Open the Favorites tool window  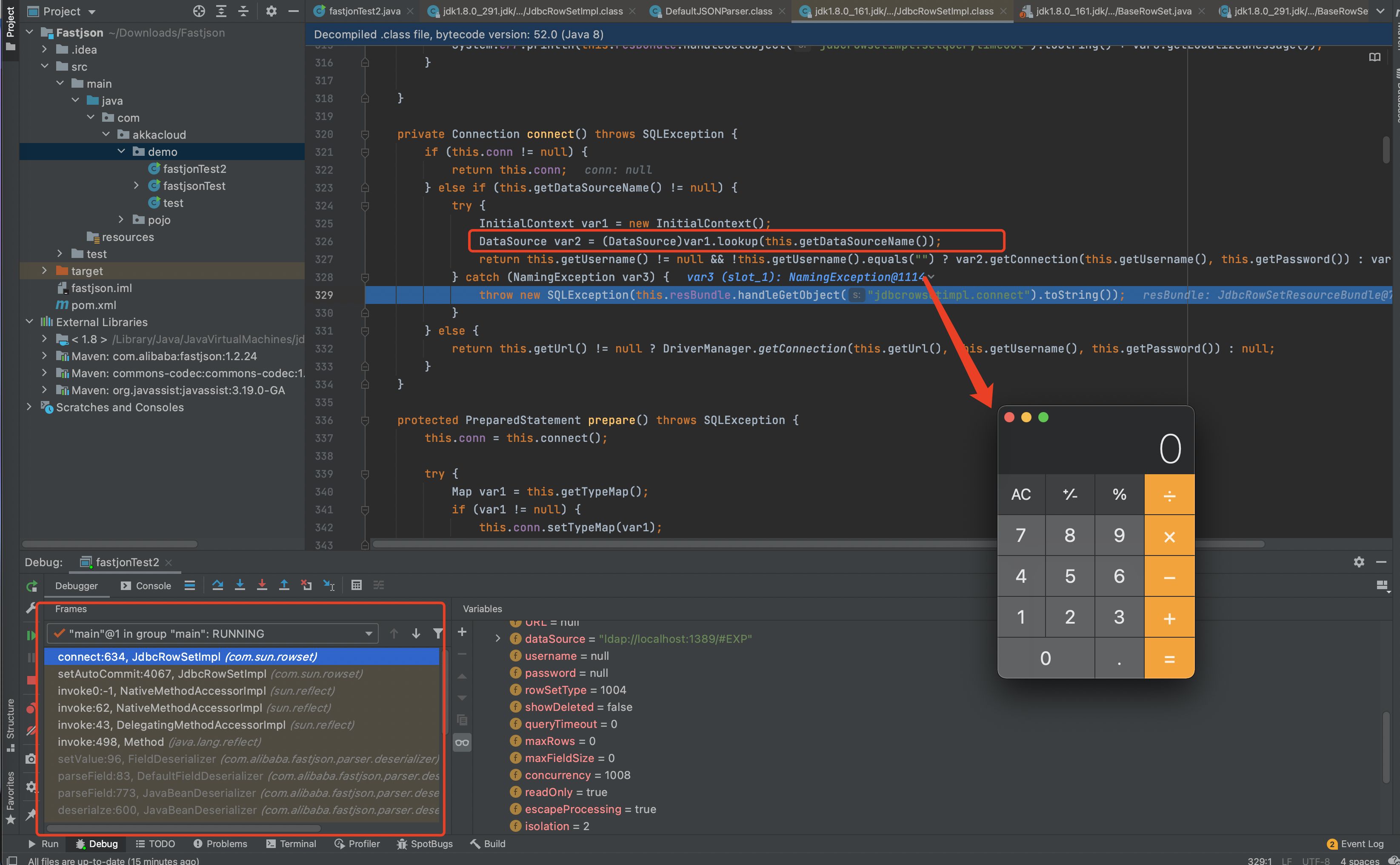10,797
